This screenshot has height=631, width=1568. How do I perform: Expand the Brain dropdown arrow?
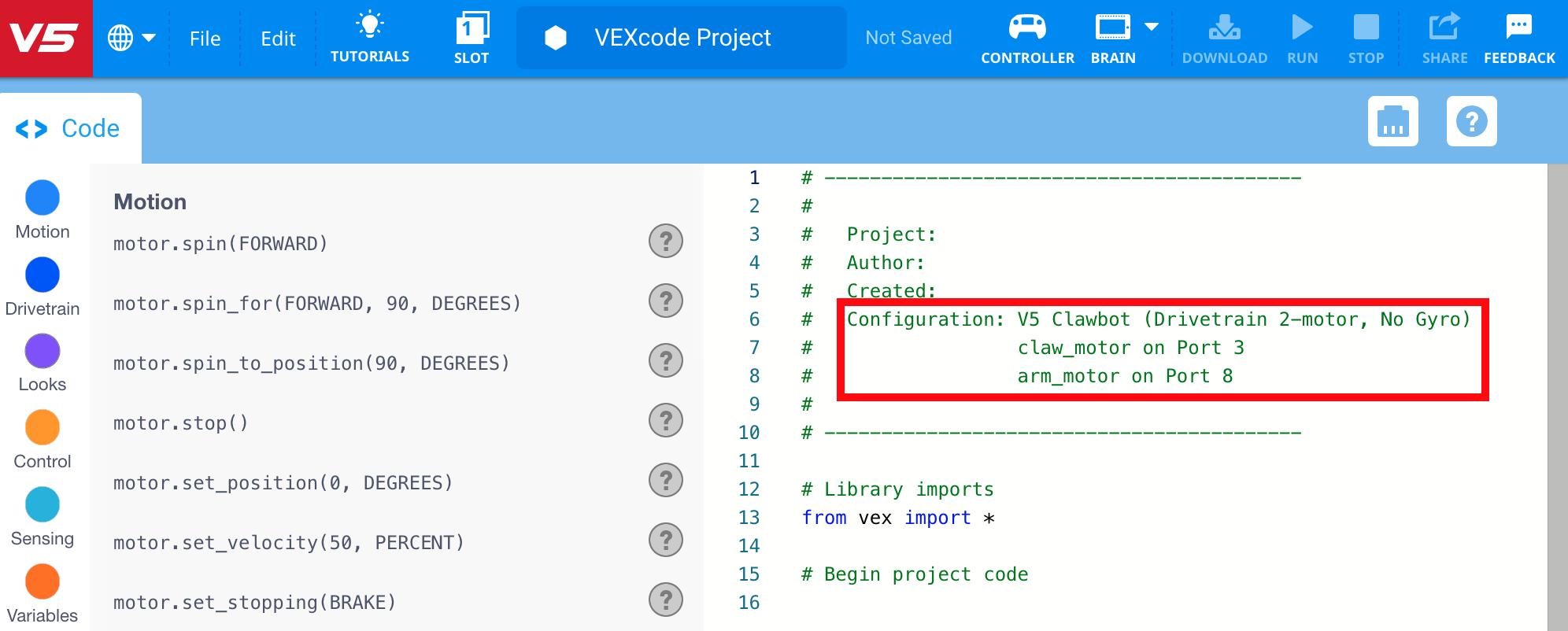tap(1152, 28)
